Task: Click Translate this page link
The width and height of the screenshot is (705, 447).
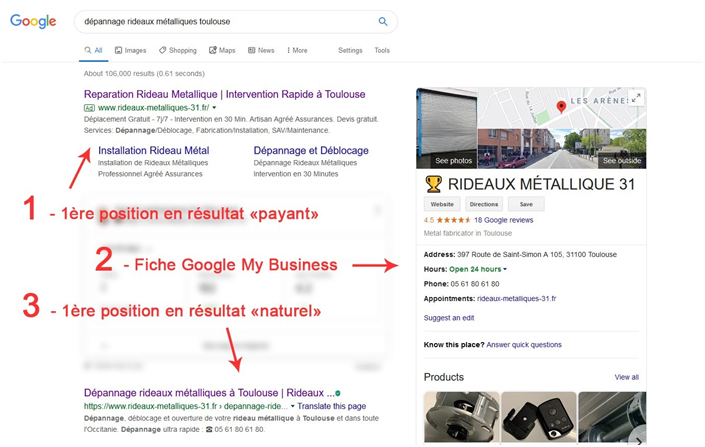Action: pyautogui.click(x=331, y=406)
